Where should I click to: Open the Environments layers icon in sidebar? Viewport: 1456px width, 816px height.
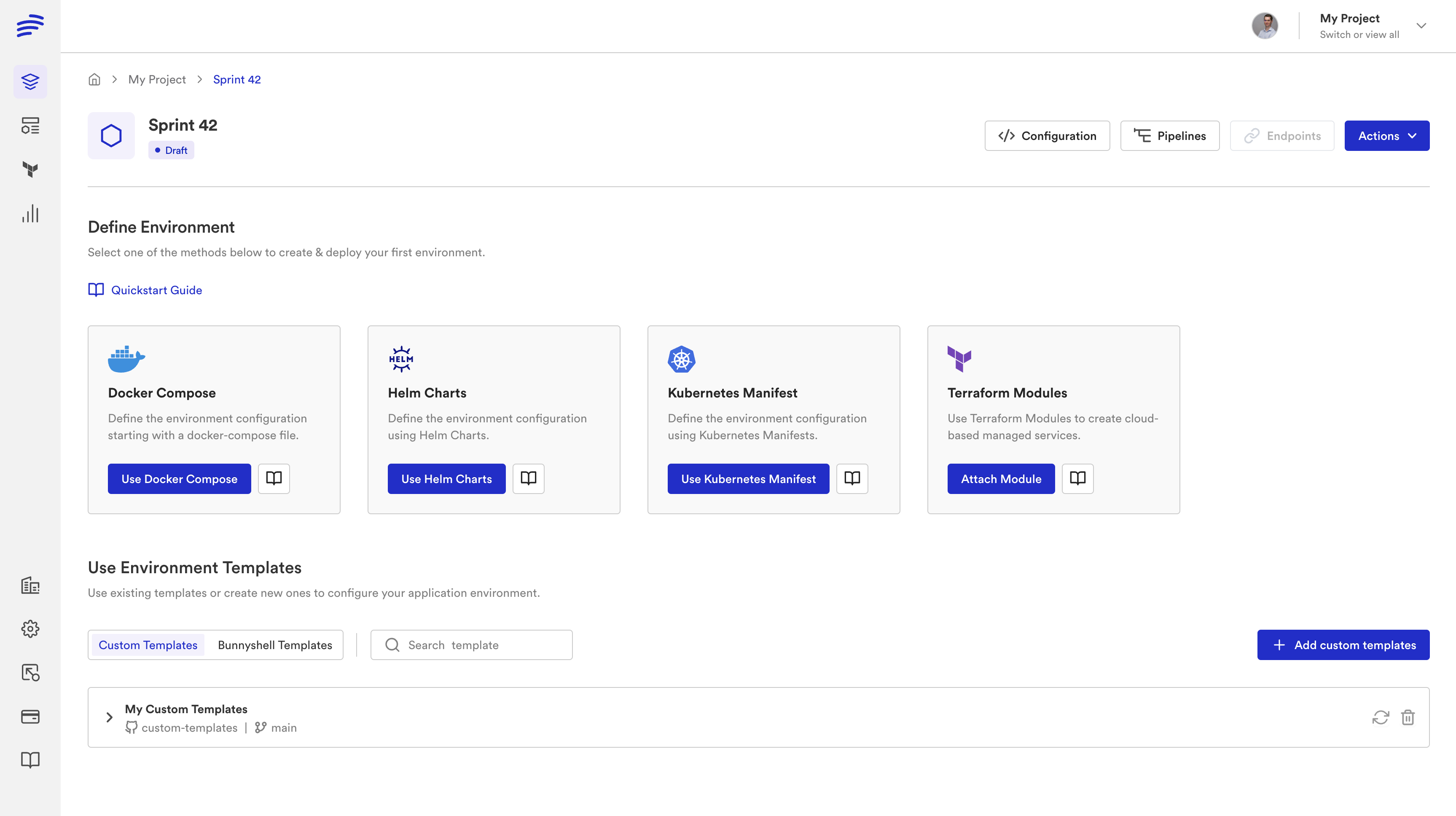pos(30,82)
